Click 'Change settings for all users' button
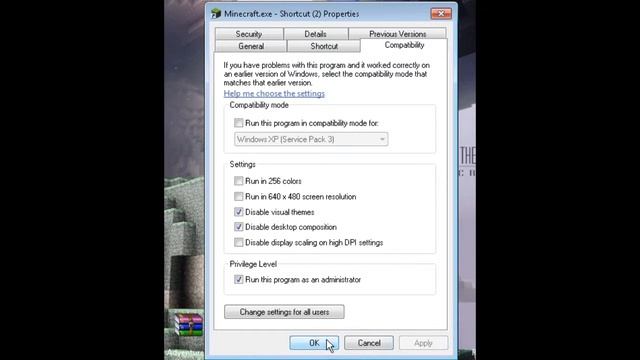Screen dimensions: 640x360 pos(284,312)
